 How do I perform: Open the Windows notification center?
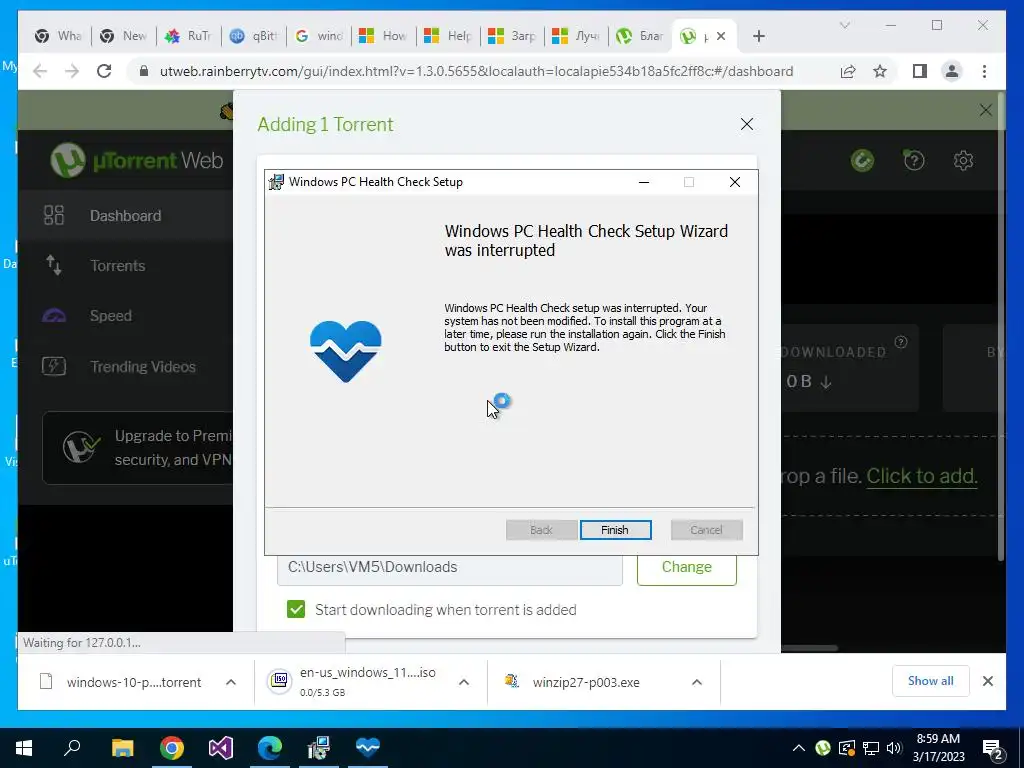(x=993, y=748)
